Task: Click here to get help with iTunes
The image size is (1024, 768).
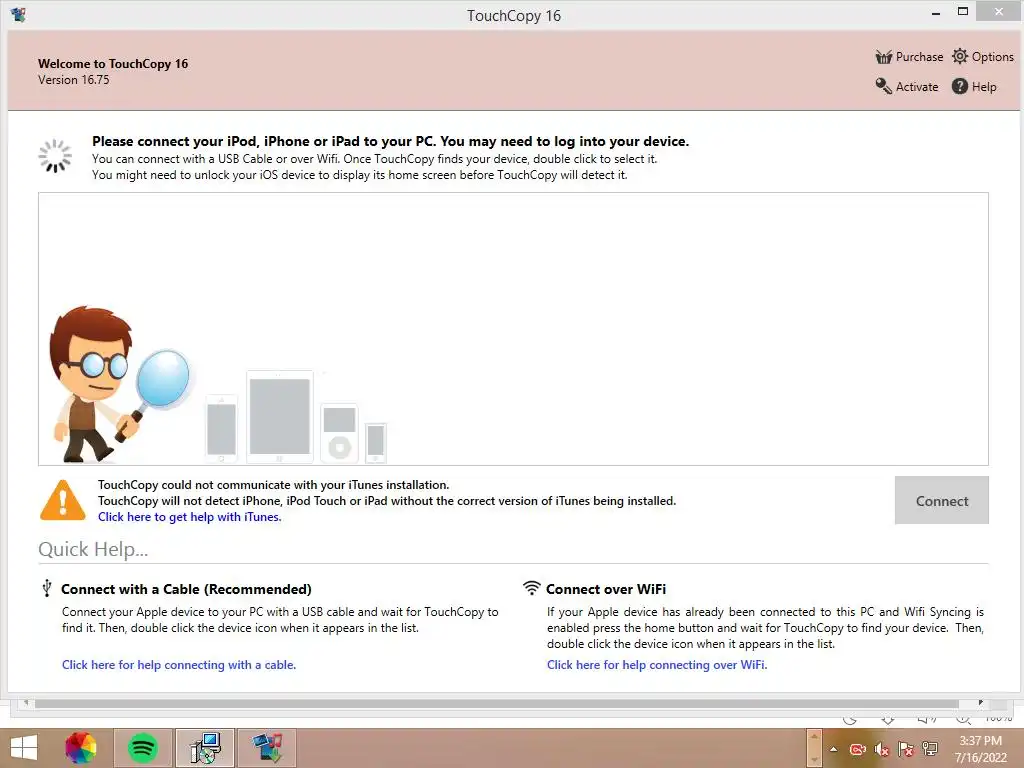Action: tap(189, 517)
